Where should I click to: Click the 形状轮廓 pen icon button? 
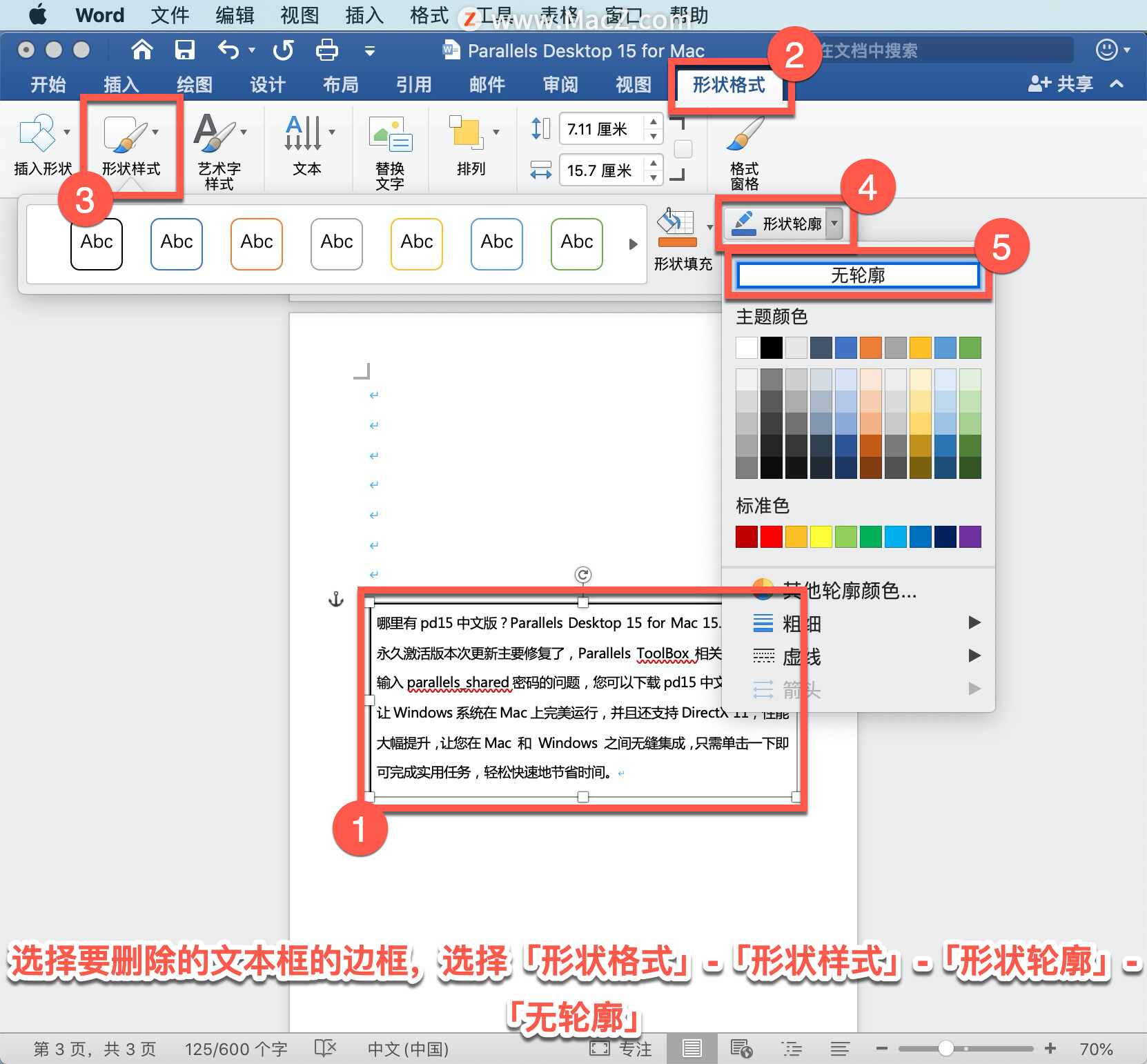point(776,223)
